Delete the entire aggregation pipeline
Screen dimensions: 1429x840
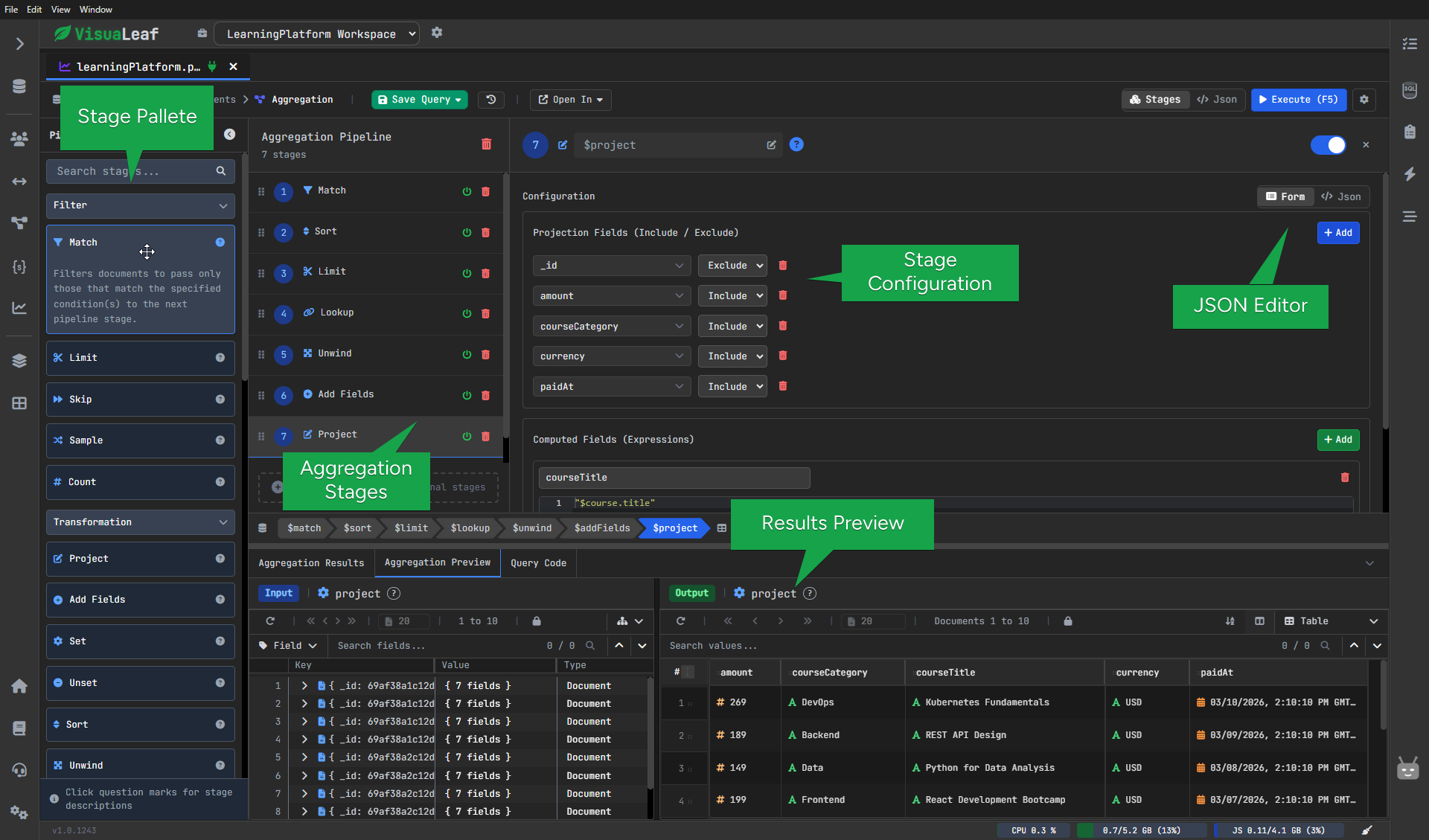[486, 144]
